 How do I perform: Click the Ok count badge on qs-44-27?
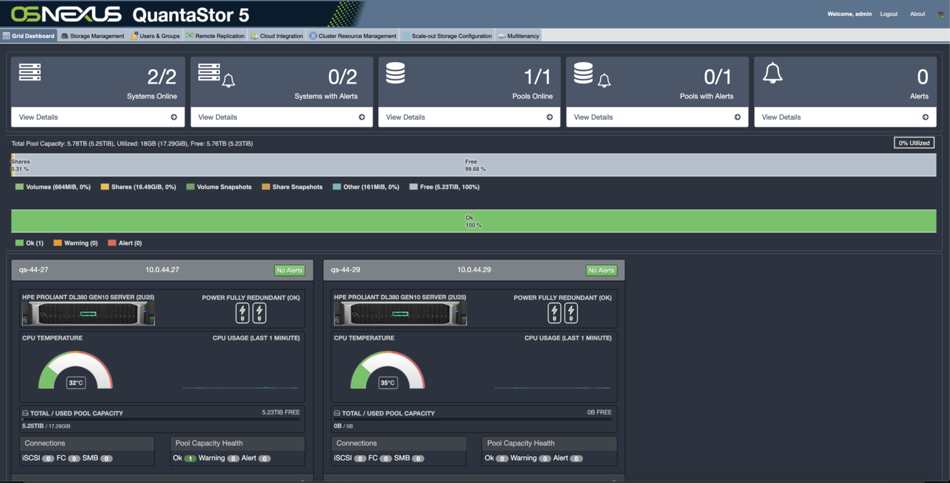pos(190,459)
